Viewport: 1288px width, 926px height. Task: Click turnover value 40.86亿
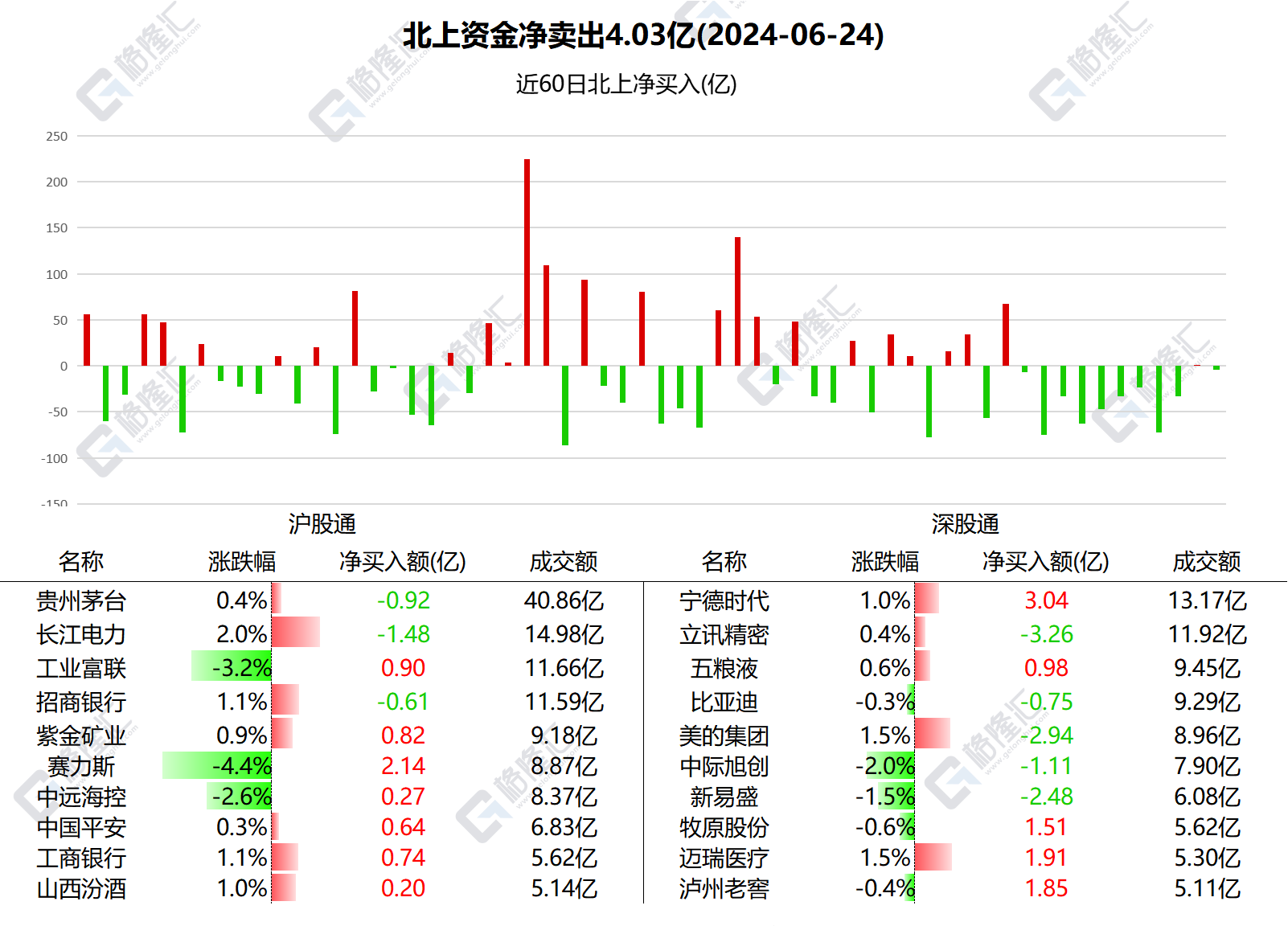tap(564, 600)
